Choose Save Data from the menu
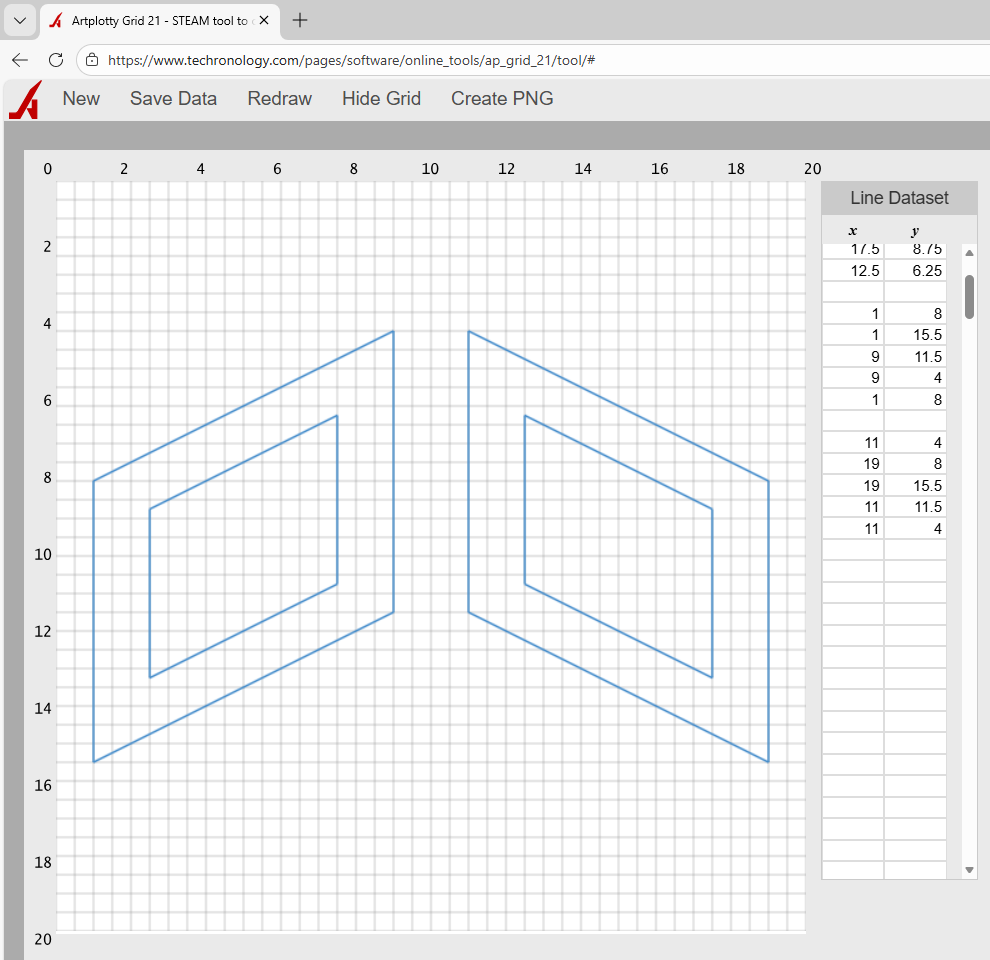990x960 pixels. (x=173, y=98)
